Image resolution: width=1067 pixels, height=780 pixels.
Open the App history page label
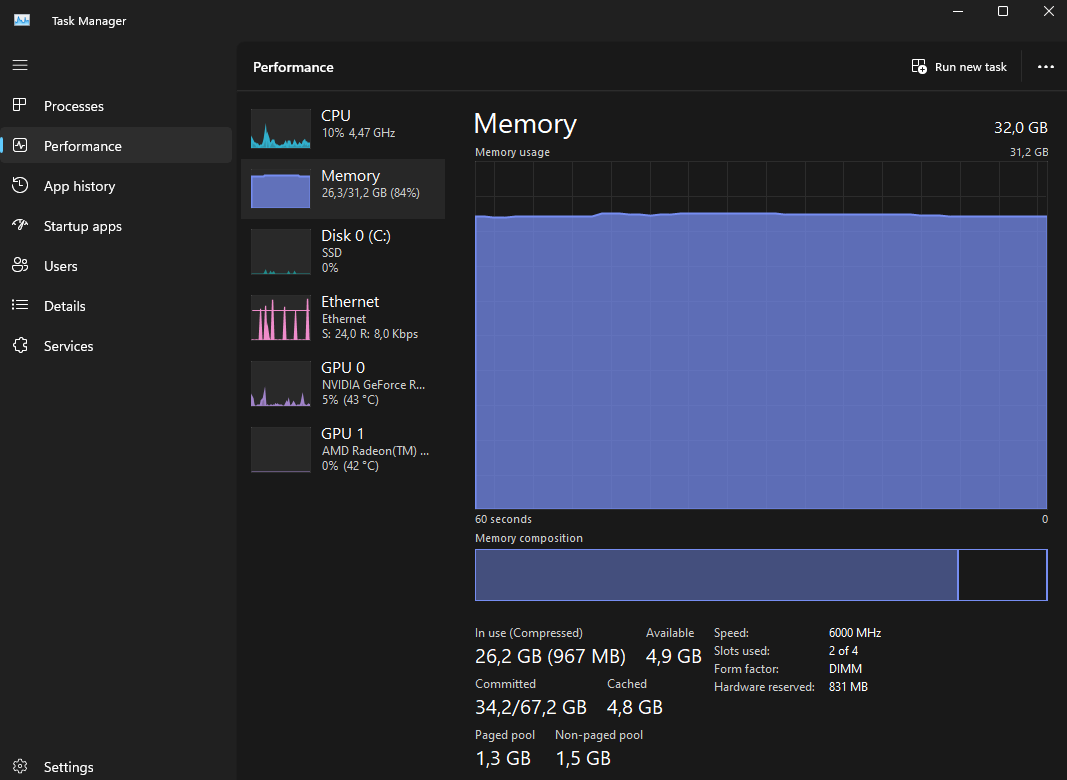[79, 186]
